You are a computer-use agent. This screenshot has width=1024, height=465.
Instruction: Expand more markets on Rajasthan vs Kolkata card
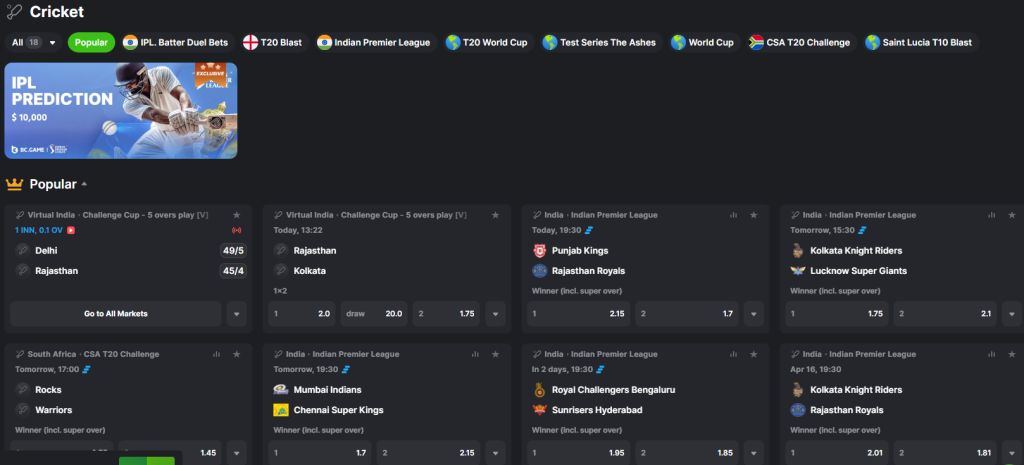[495, 313]
